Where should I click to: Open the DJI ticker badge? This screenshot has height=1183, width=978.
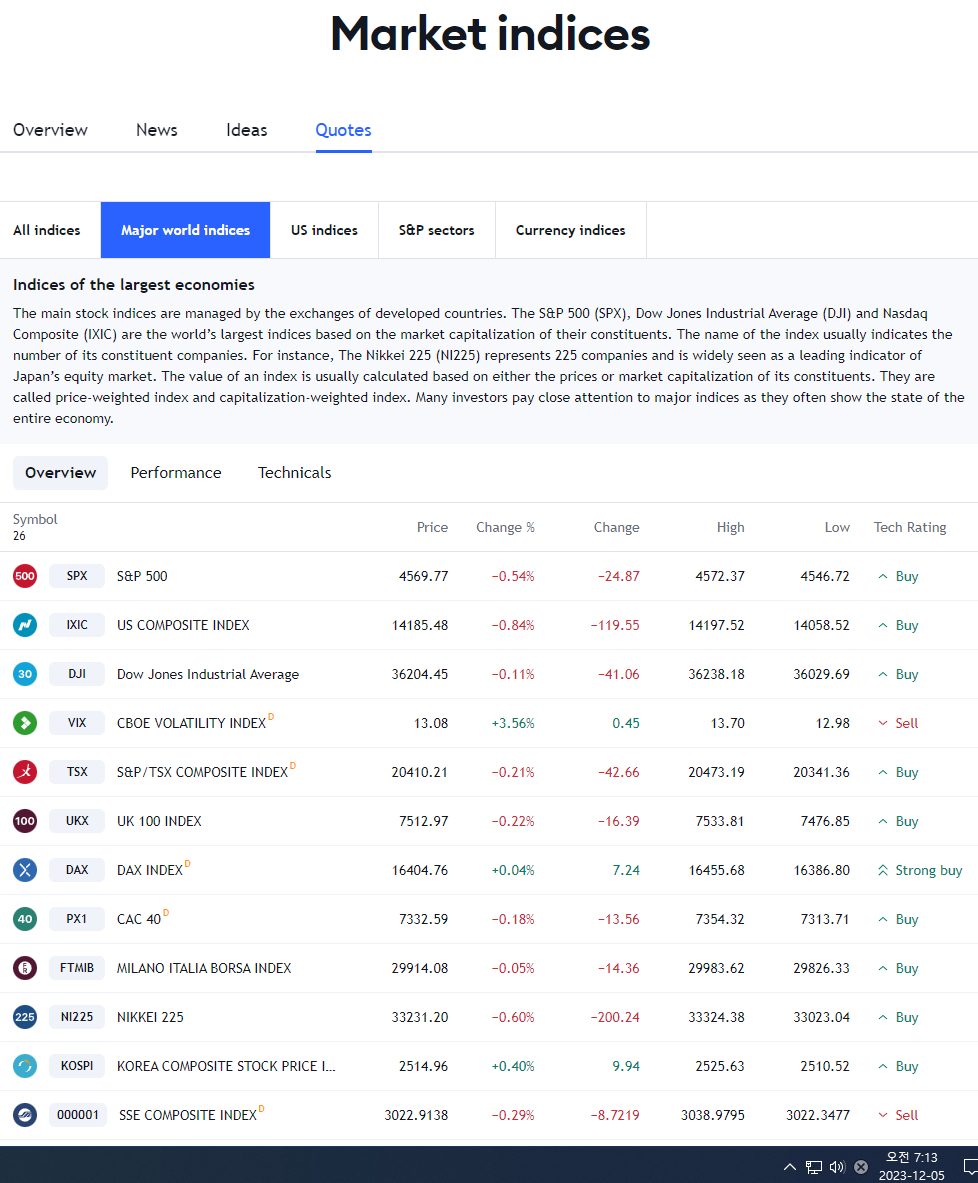coord(77,674)
